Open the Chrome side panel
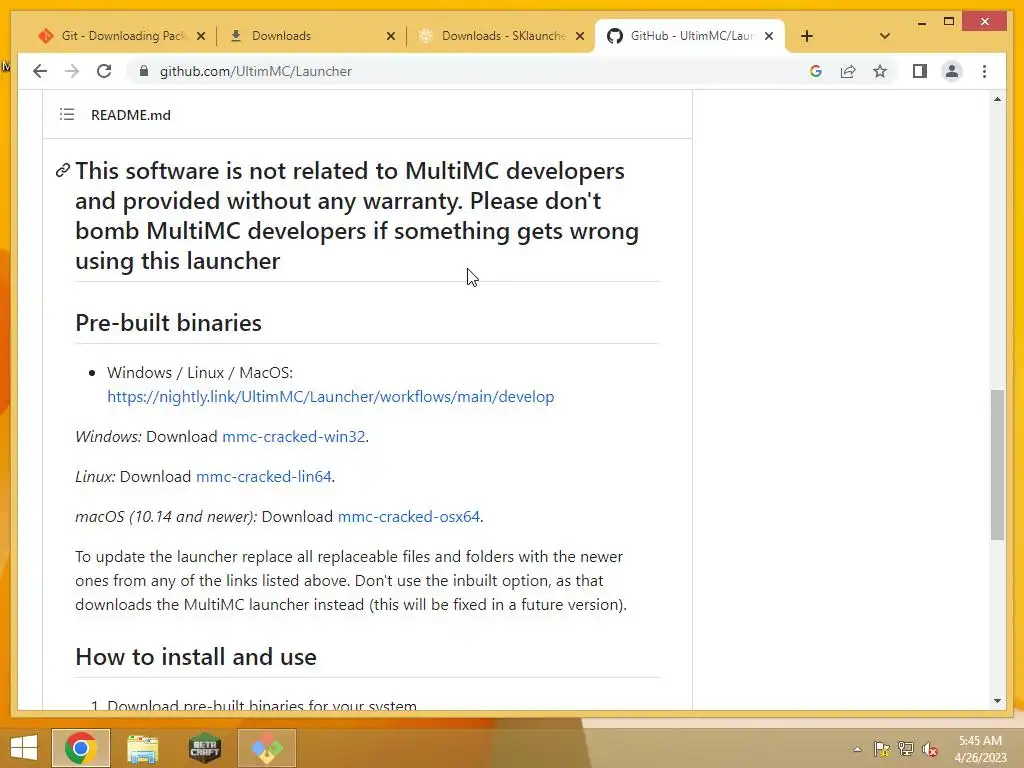This screenshot has height=768, width=1024. click(x=920, y=71)
